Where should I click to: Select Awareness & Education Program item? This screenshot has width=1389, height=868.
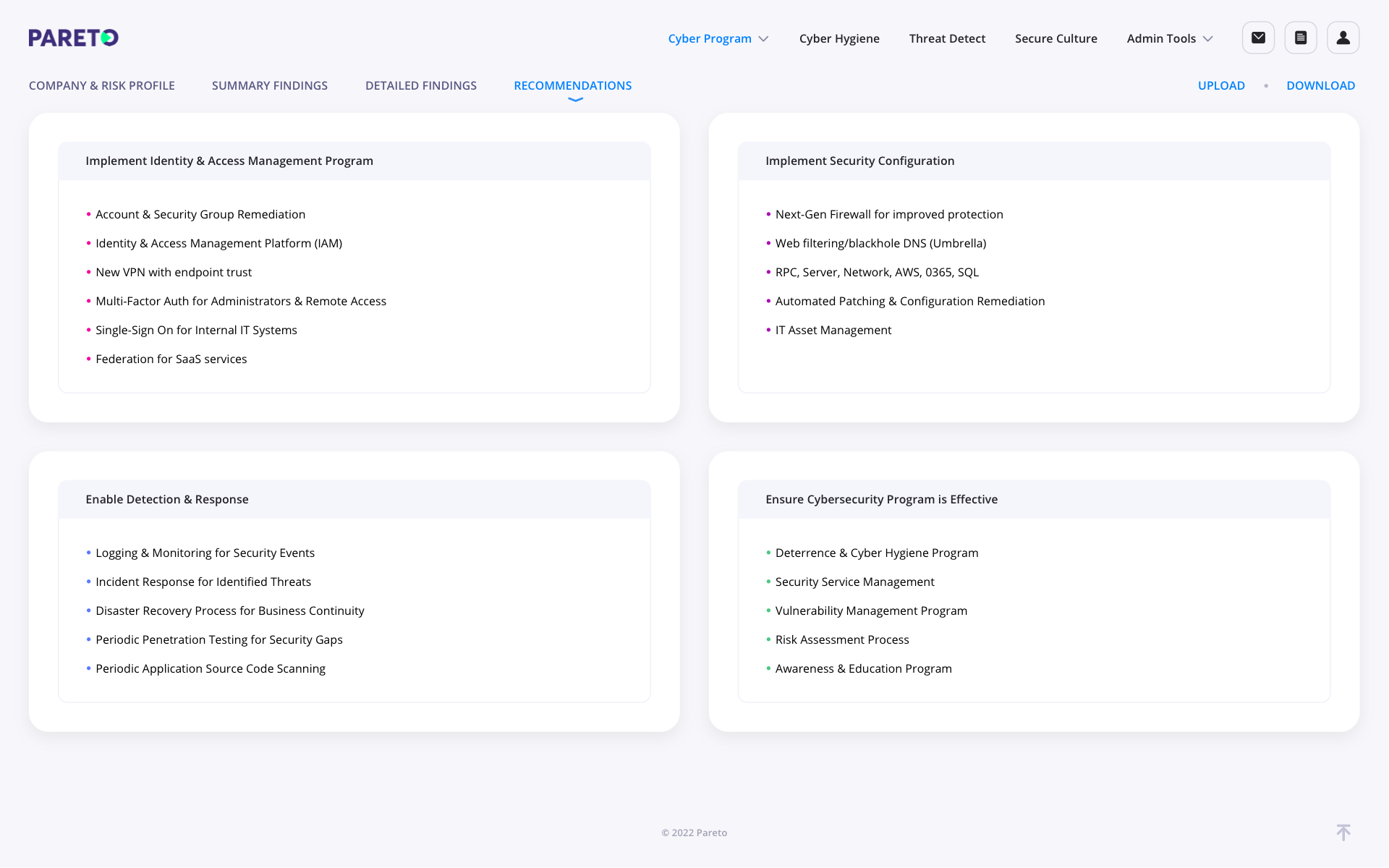[864, 668]
